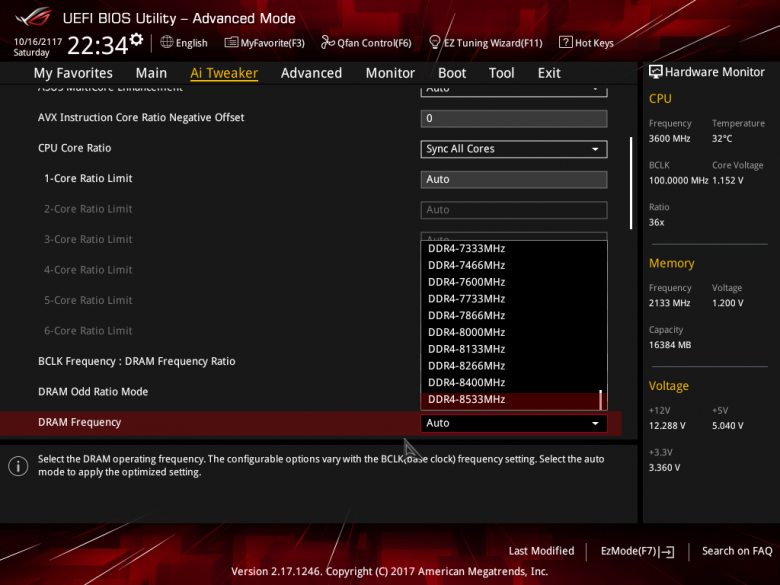Click the settings gear next to the clock

[136, 40]
